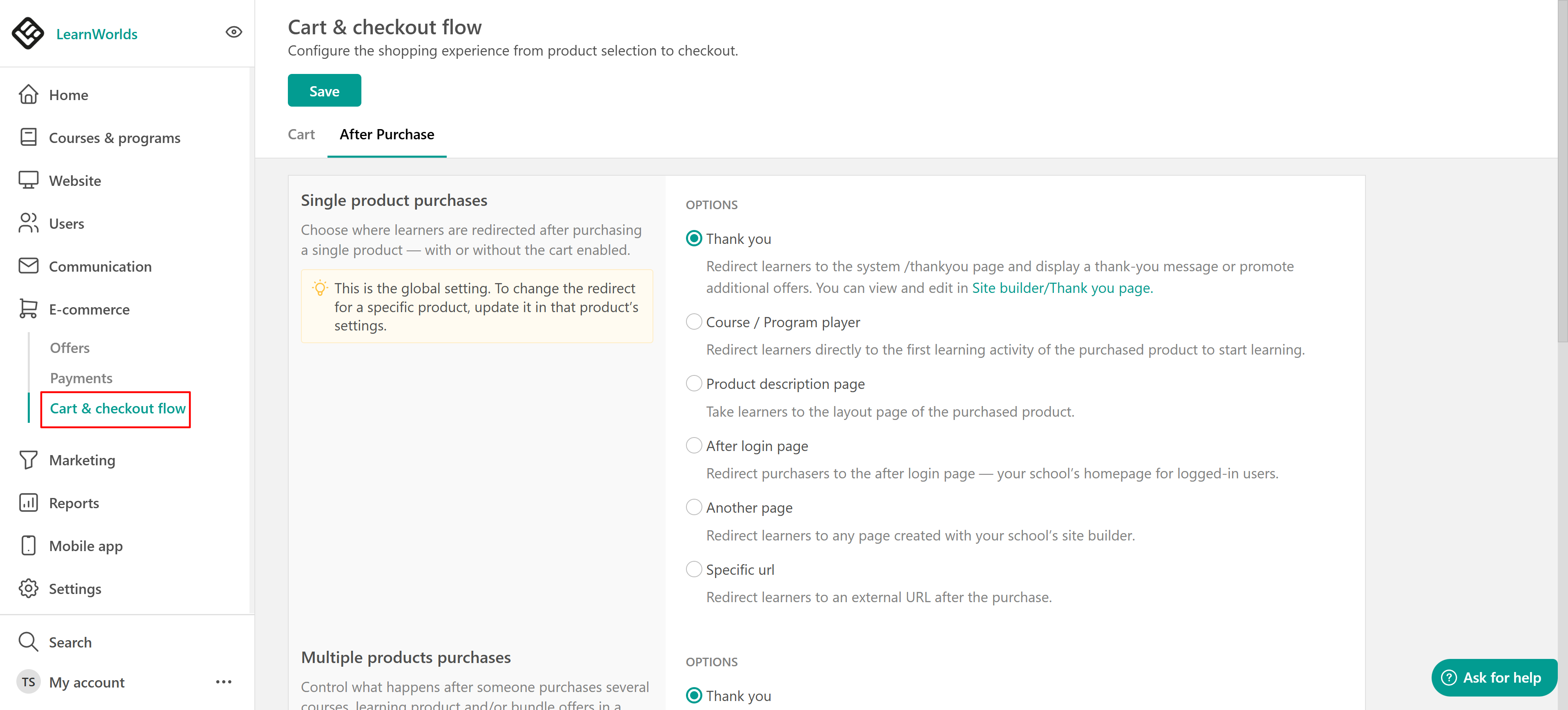Click the Marketing funnel icon
The image size is (1568, 710).
pyautogui.click(x=28, y=460)
